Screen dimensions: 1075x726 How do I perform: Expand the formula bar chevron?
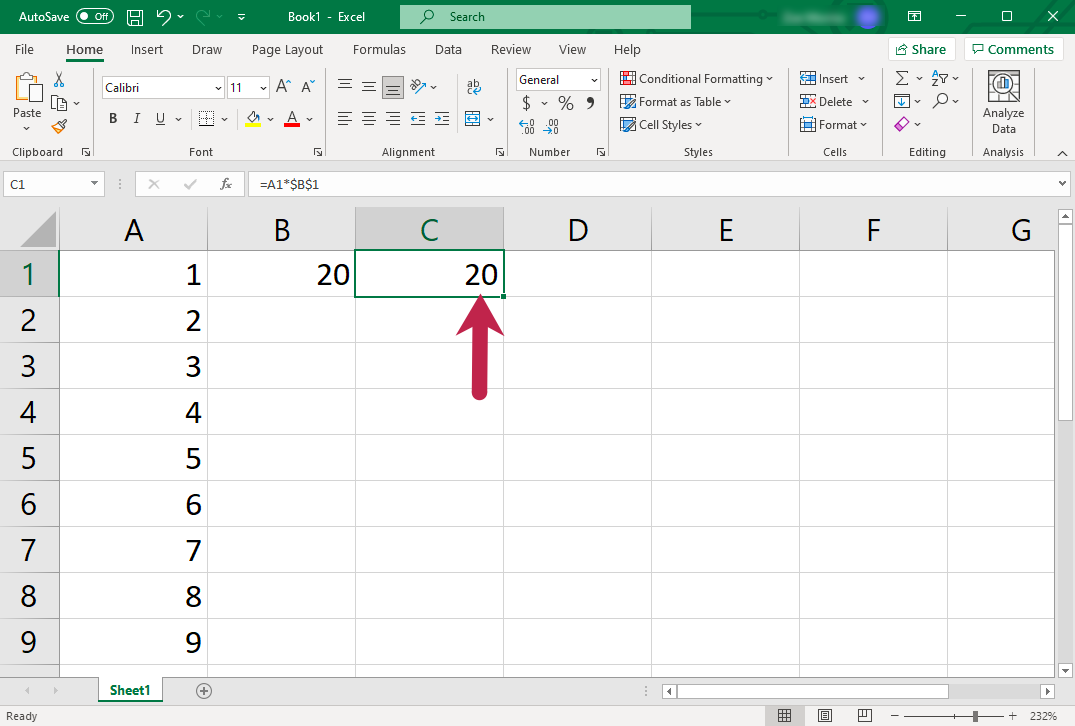pos(1062,184)
